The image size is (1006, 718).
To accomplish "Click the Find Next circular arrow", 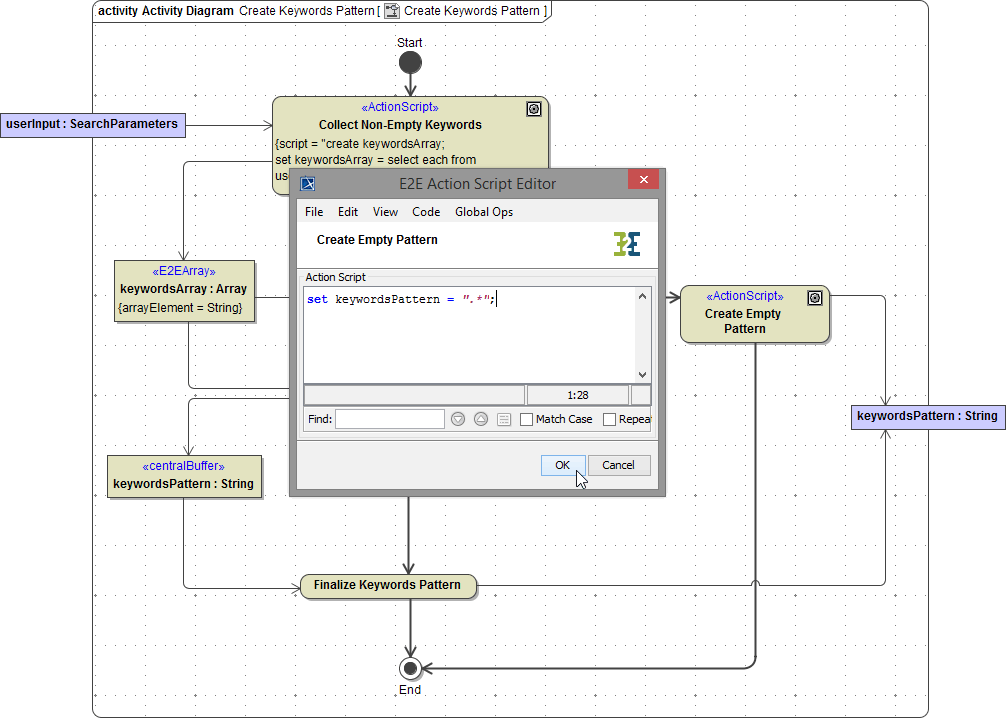I will 458,419.
